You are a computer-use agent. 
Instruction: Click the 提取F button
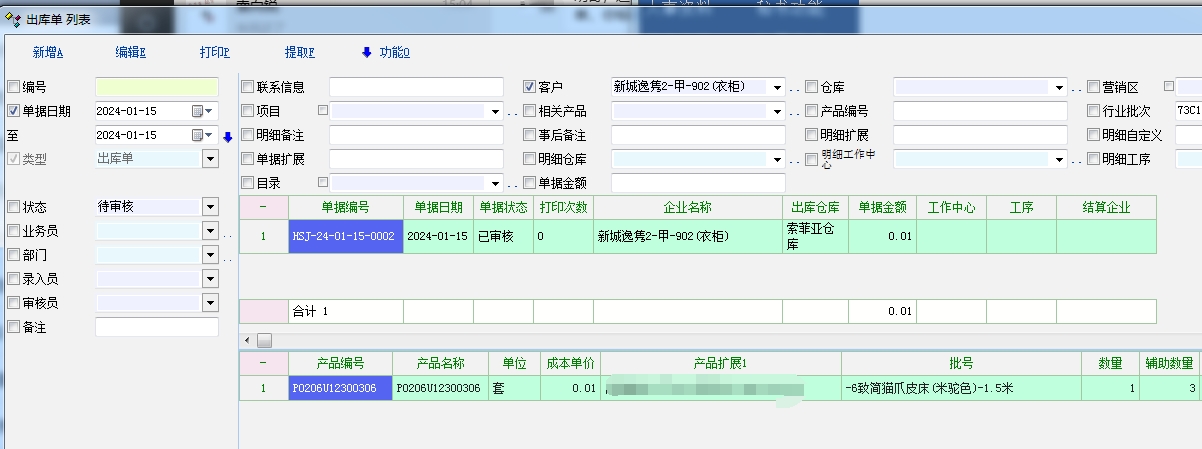(300, 53)
